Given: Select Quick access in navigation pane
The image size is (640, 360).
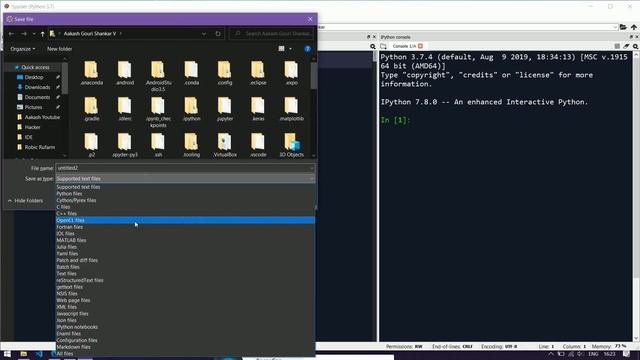Looking at the screenshot, I should pos(35,67).
